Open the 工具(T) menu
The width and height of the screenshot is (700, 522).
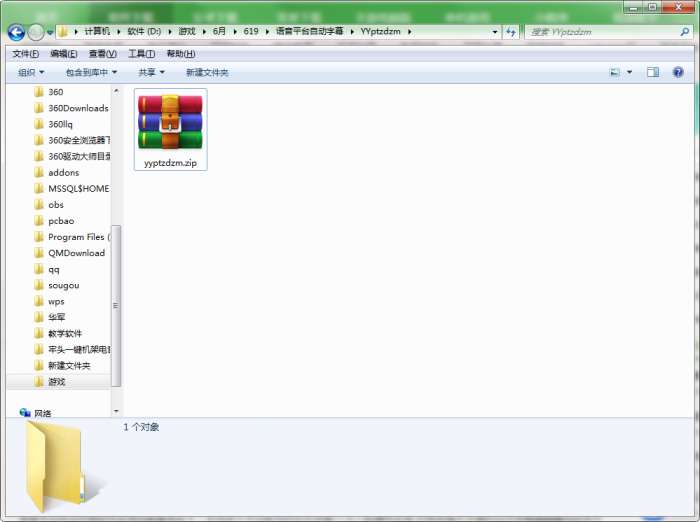pos(142,54)
